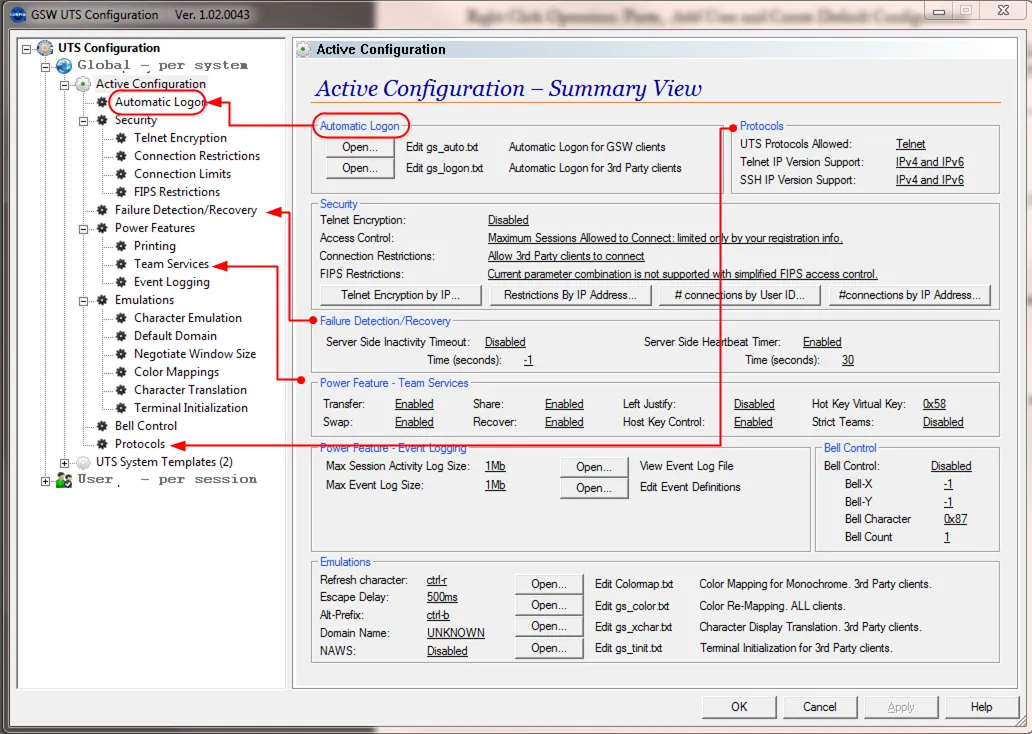
Task: Select Protocols tree item
Action: pos(140,444)
